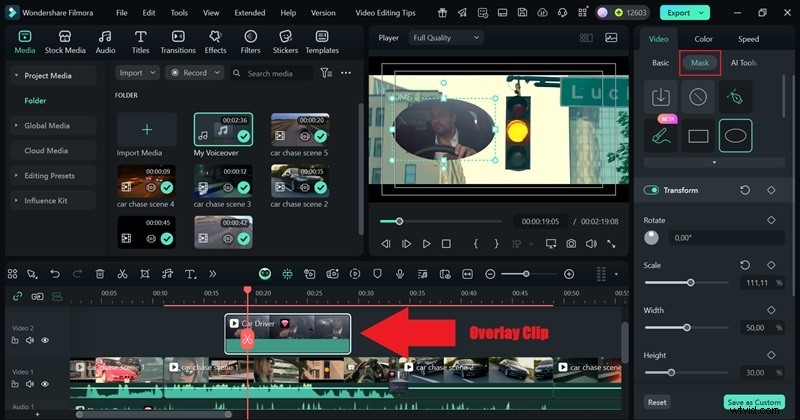Image resolution: width=800 pixels, height=420 pixels.
Task: Expand more mask shapes arrow
Action: [x=714, y=162]
